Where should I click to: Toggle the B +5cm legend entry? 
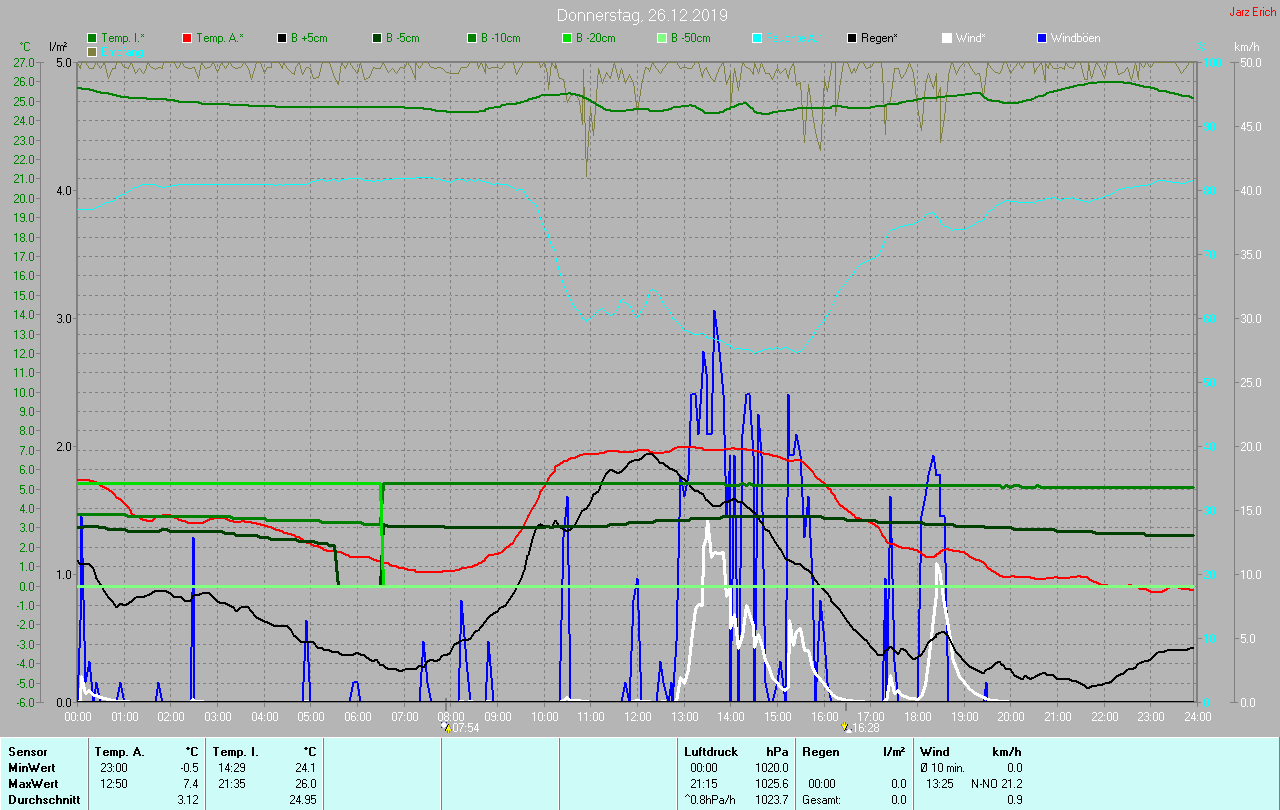308,38
